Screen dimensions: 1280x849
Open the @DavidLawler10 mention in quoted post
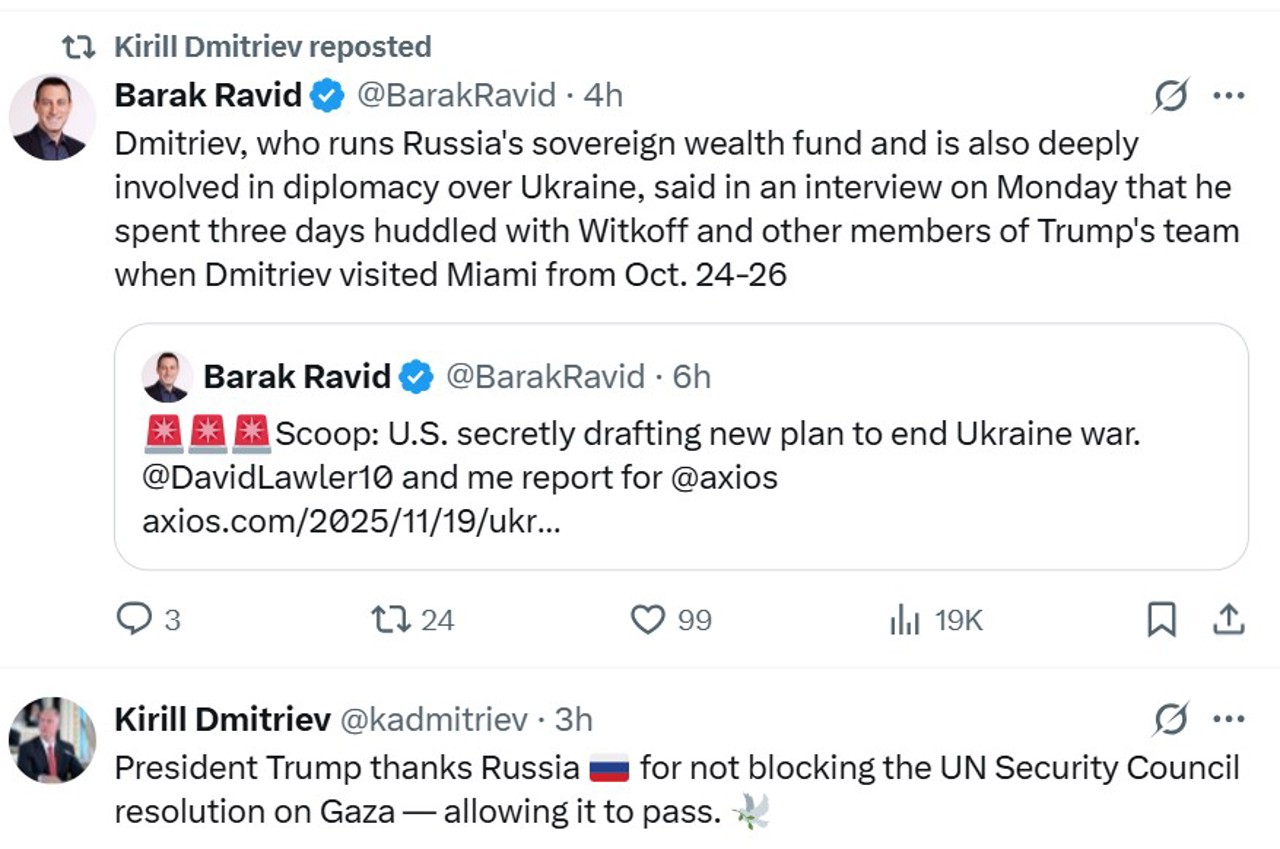[x=267, y=478]
